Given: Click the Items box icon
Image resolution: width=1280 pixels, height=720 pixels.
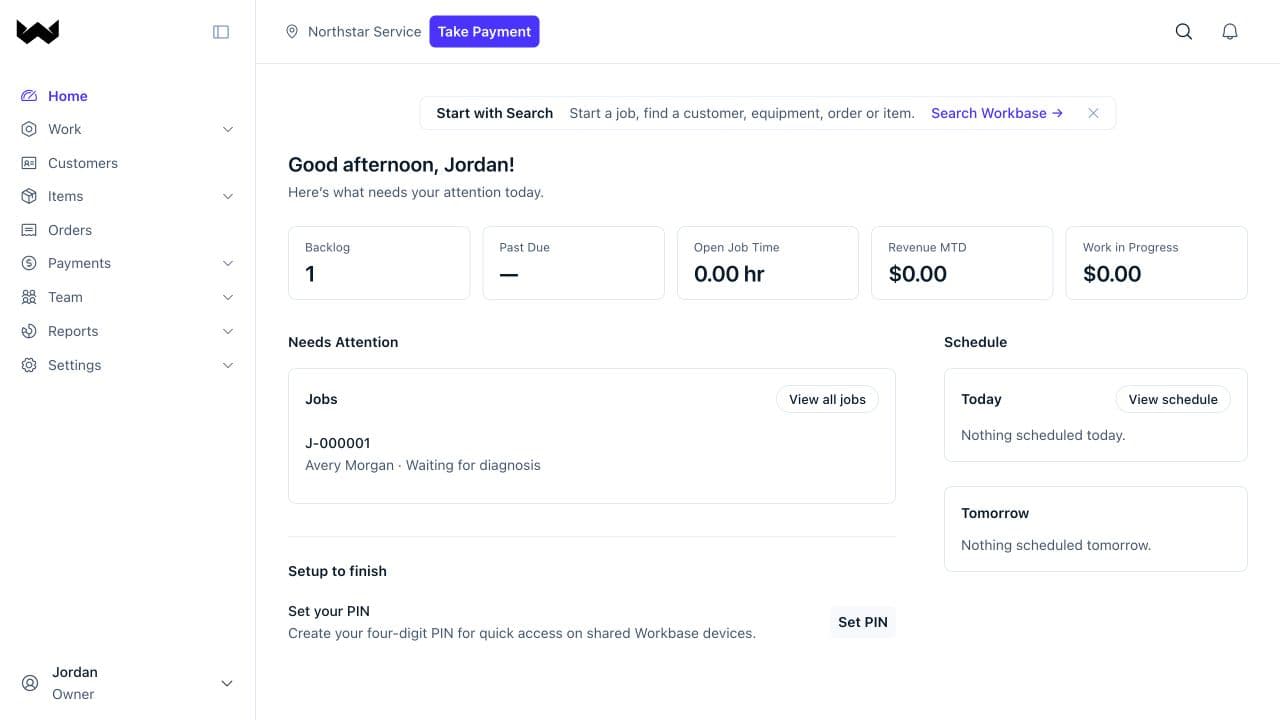Looking at the screenshot, I should (29, 196).
